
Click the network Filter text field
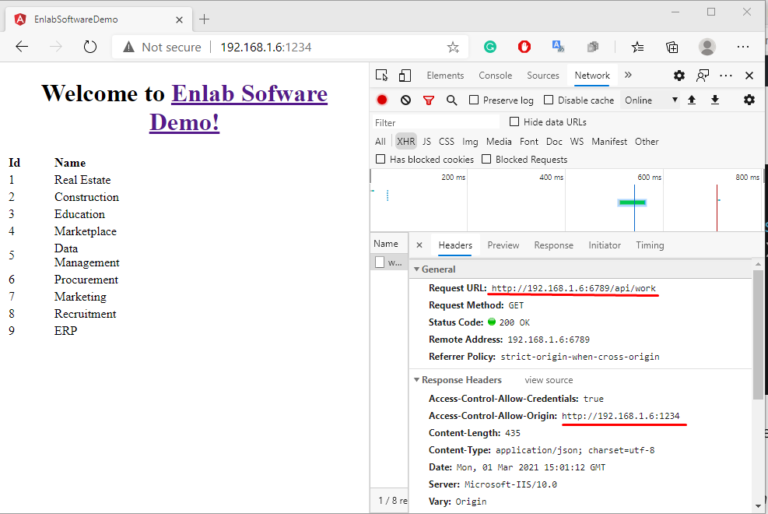pos(435,122)
